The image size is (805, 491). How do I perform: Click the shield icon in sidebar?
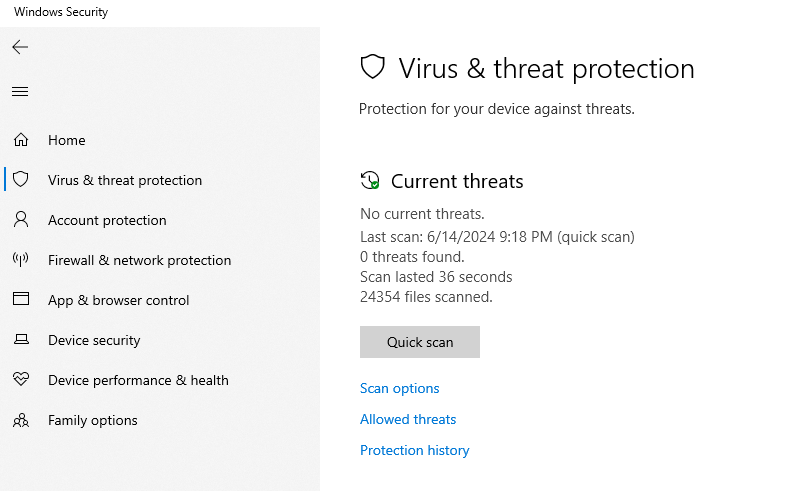[21, 180]
